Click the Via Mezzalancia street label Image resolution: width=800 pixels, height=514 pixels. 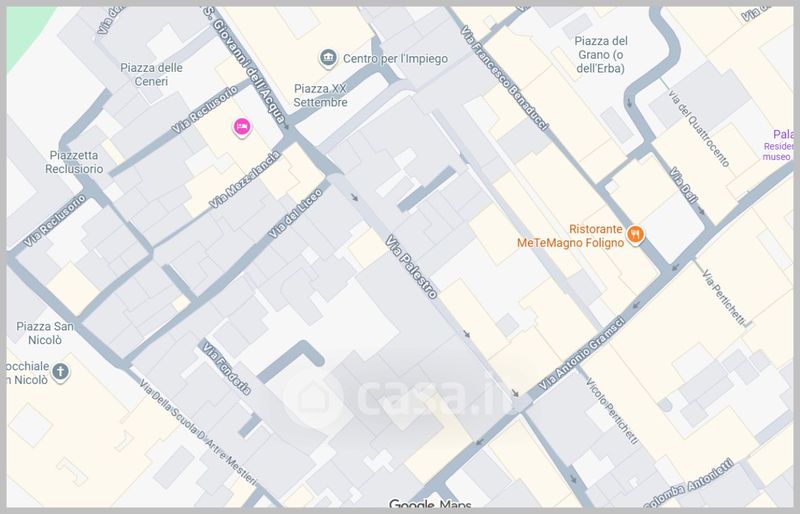coord(245,180)
